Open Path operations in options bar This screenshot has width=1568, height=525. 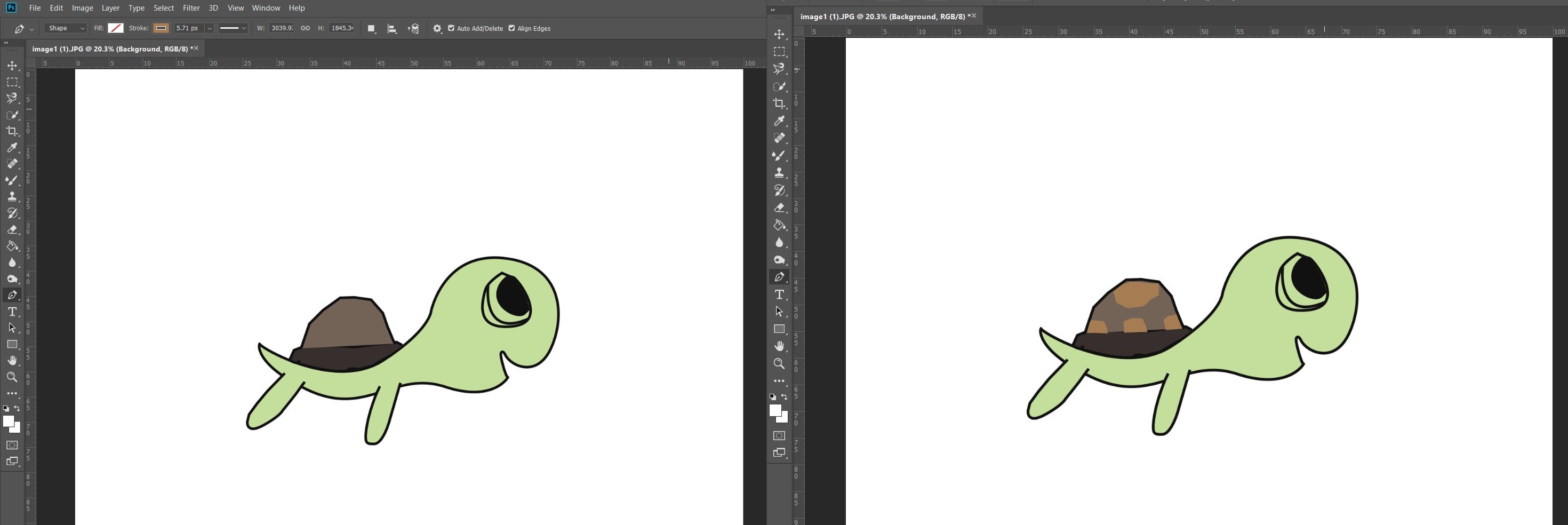[372, 29]
